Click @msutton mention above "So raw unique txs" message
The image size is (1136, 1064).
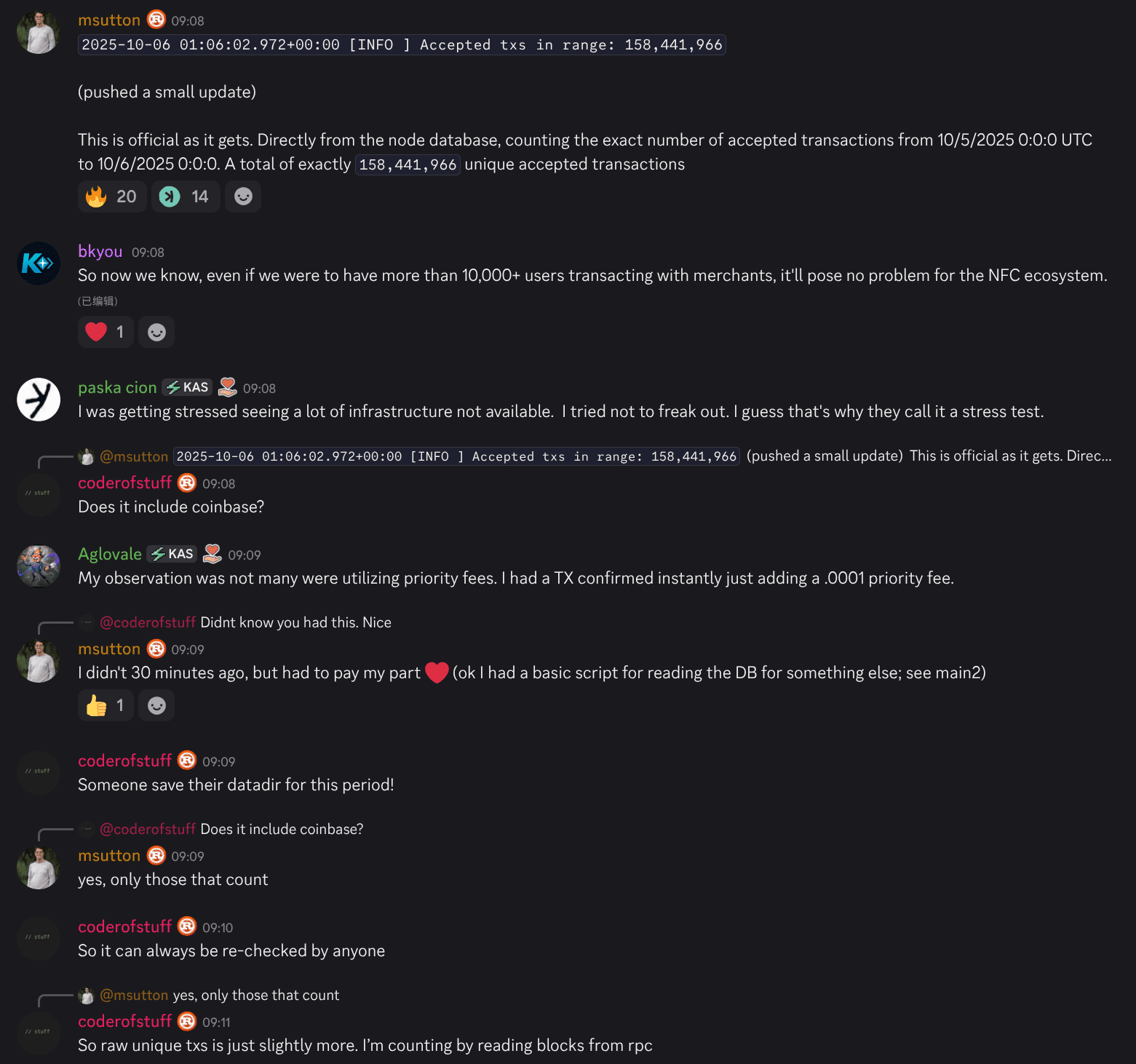tap(134, 995)
